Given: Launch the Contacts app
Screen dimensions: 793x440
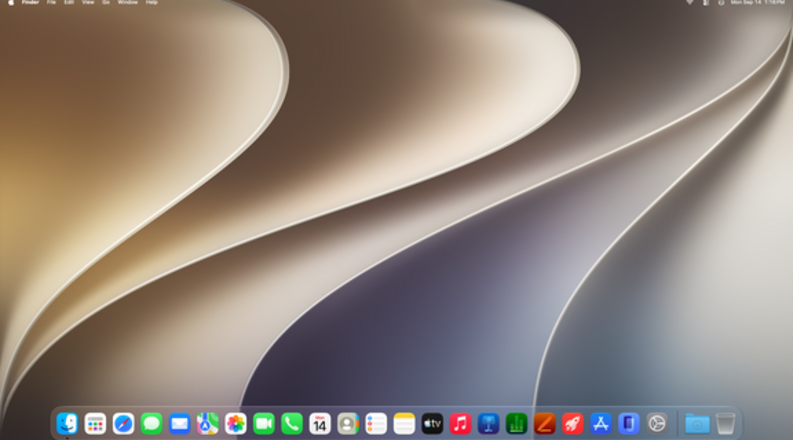Looking at the screenshot, I should tap(348, 423).
